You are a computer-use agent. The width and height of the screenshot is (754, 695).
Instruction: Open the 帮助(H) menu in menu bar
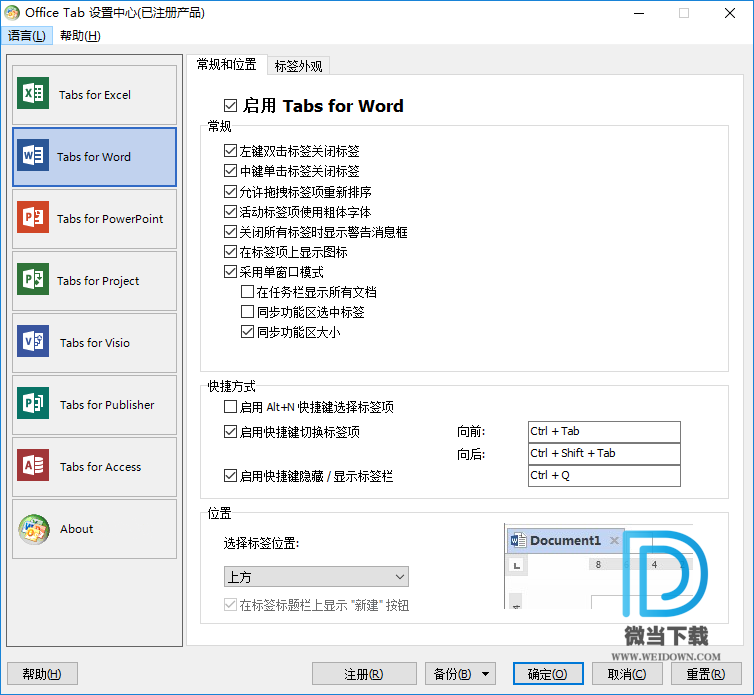point(80,36)
